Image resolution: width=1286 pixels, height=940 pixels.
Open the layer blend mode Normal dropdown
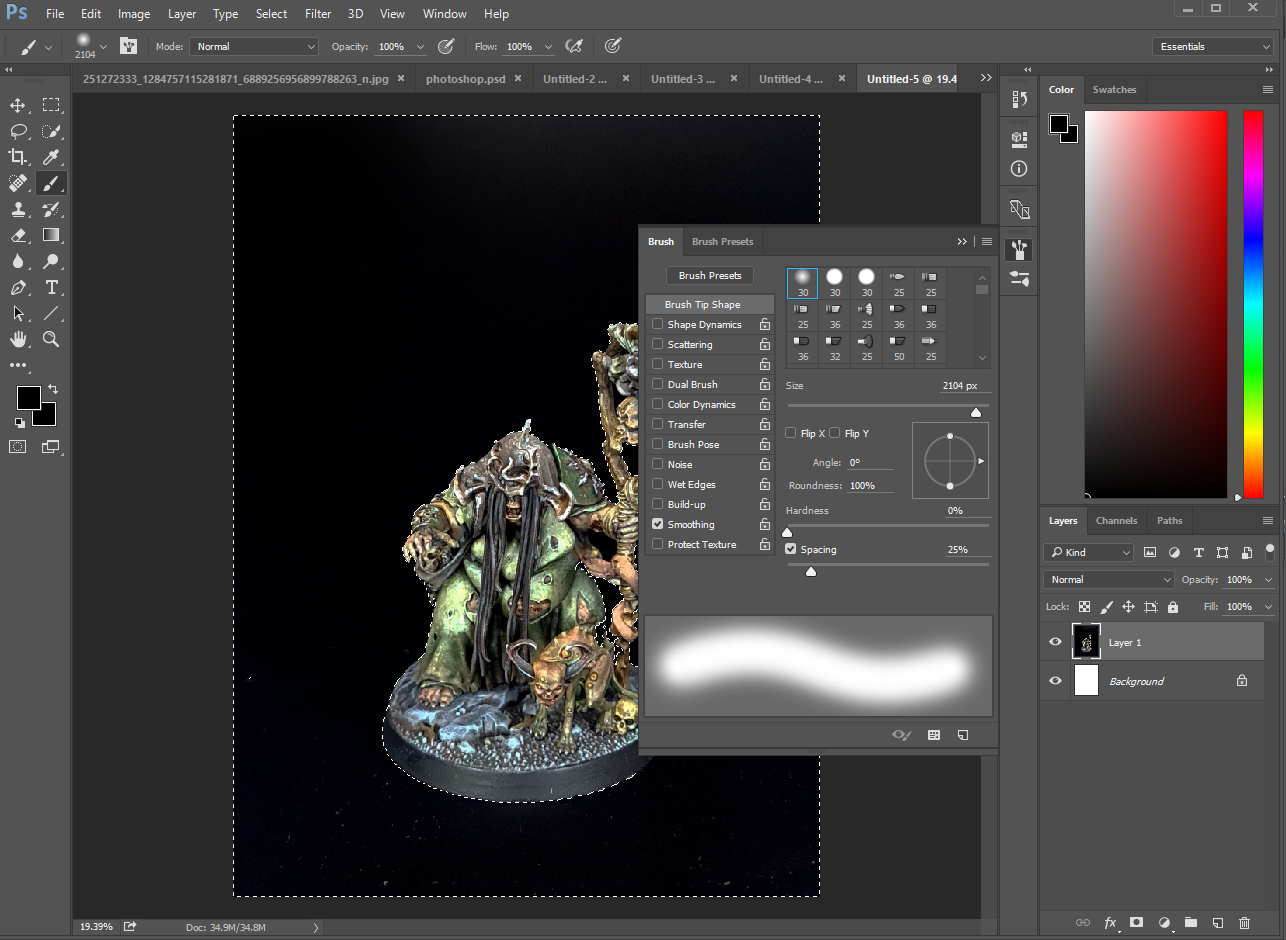[1109, 580]
